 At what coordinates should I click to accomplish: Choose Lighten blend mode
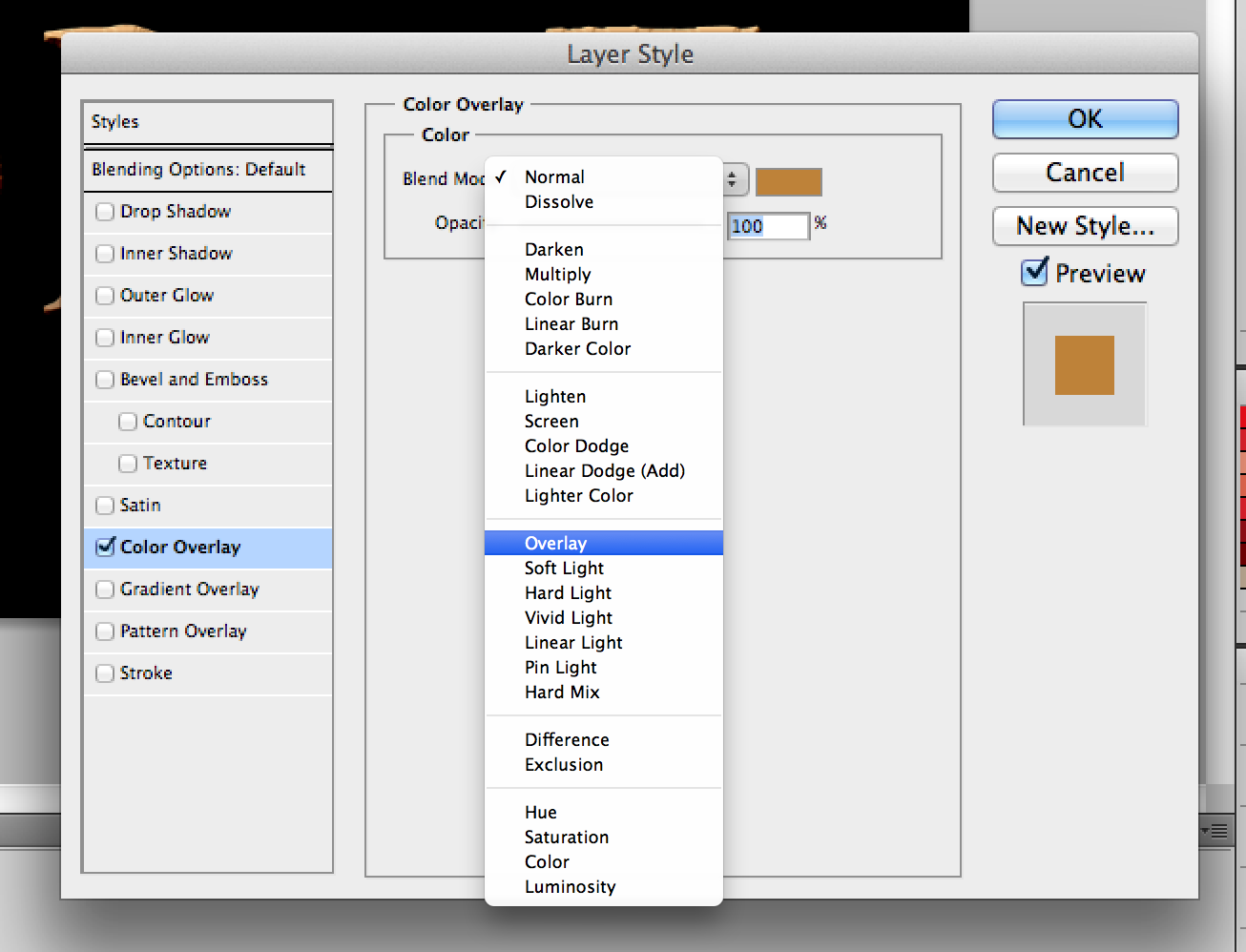click(603, 397)
